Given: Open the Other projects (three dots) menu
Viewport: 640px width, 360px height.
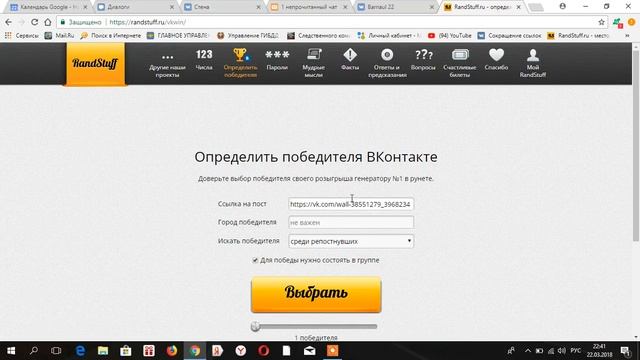Looking at the screenshot, I should click(167, 63).
